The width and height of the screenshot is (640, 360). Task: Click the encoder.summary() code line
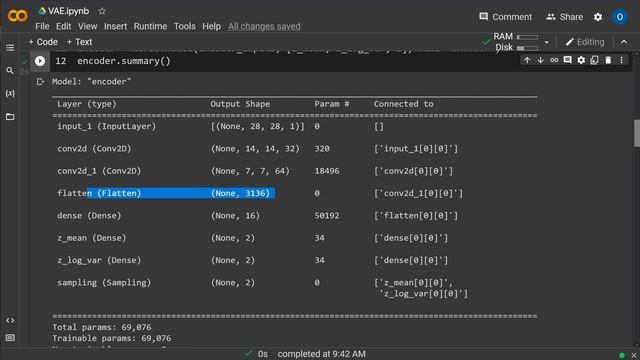tap(123, 61)
